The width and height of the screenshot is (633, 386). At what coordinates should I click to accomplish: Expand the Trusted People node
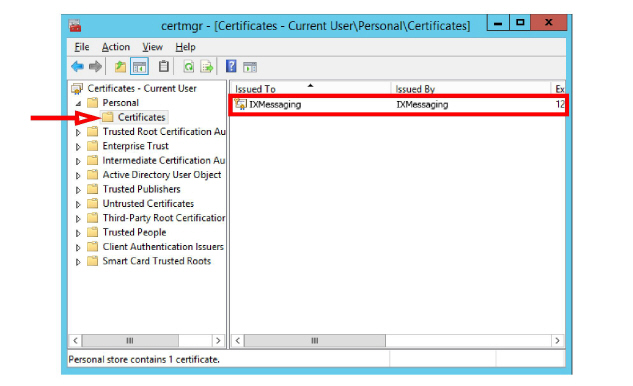pyautogui.click(x=78, y=233)
